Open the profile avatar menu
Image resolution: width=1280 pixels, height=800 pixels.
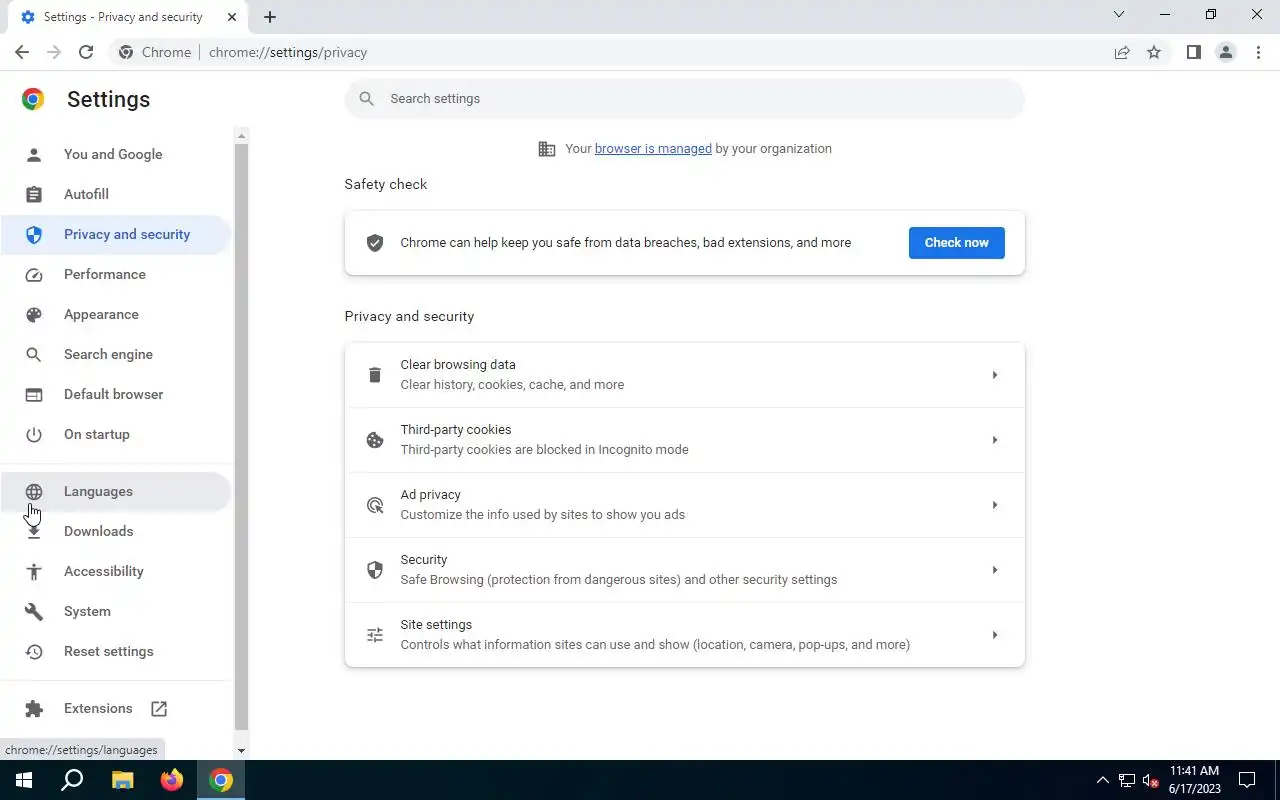coord(1225,52)
